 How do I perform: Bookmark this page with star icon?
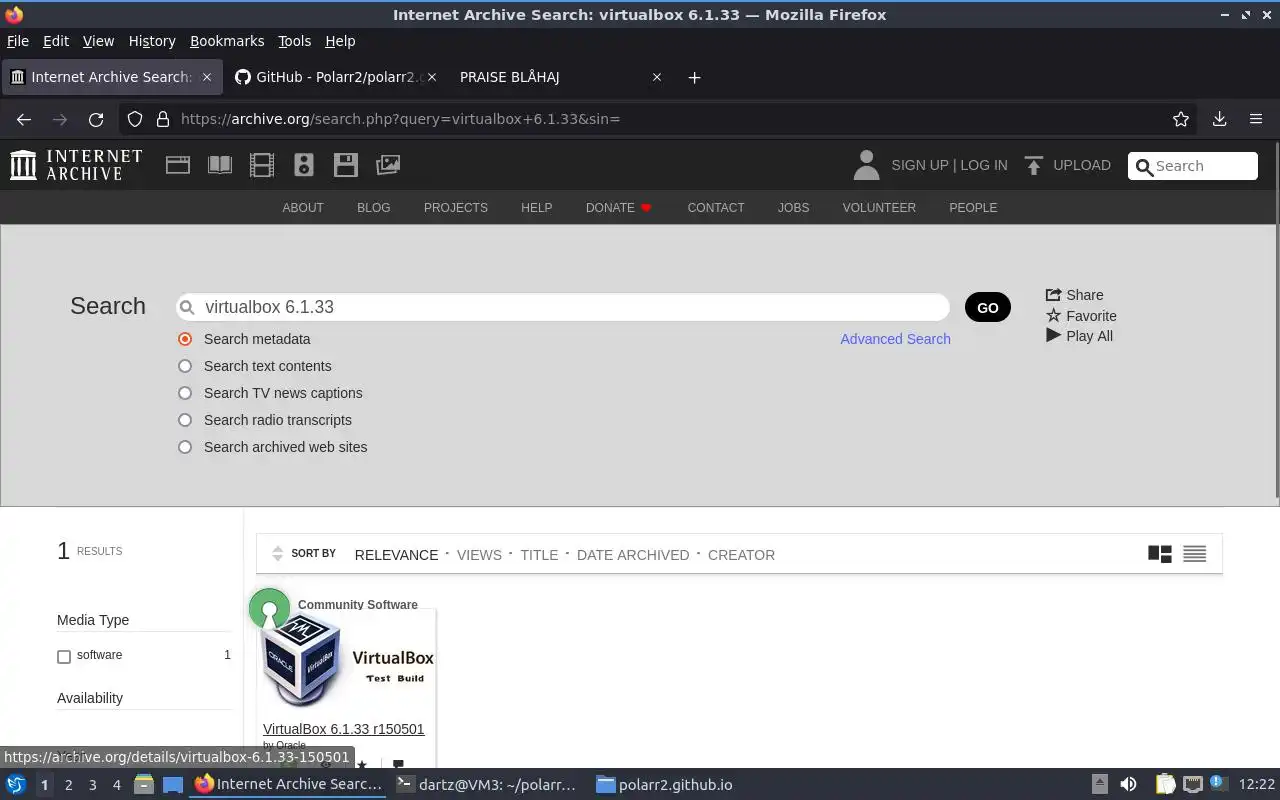(1181, 119)
